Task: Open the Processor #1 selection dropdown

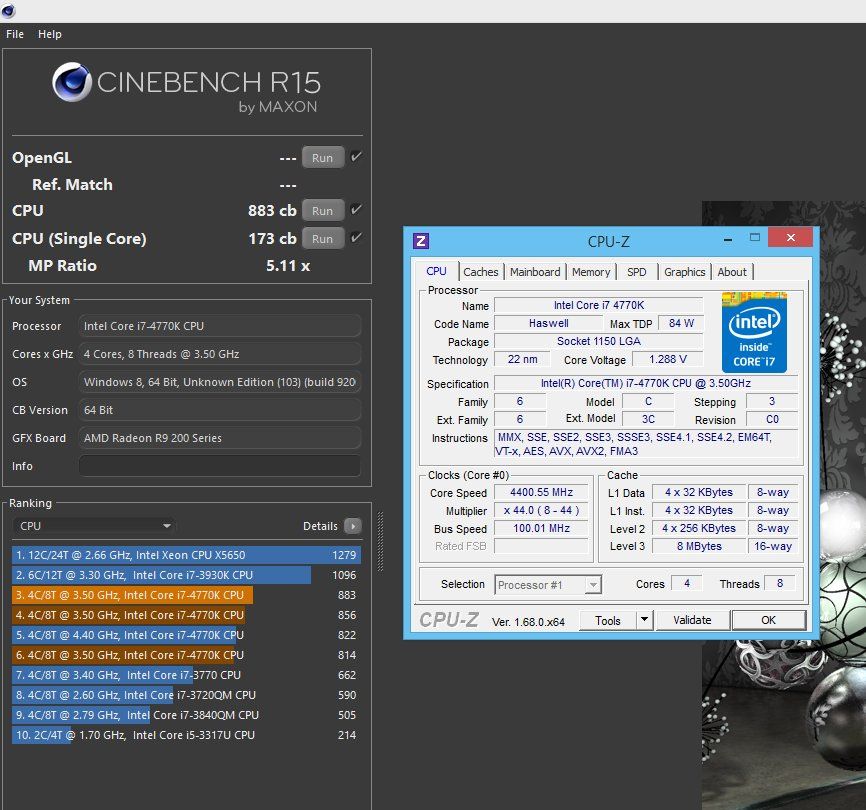Action: pos(547,584)
